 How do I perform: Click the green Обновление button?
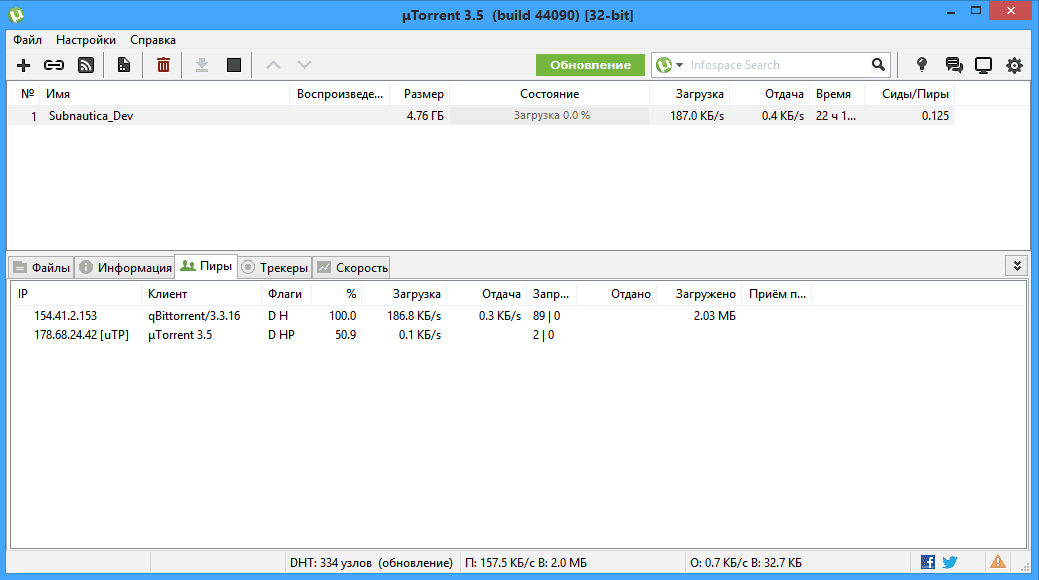point(590,65)
